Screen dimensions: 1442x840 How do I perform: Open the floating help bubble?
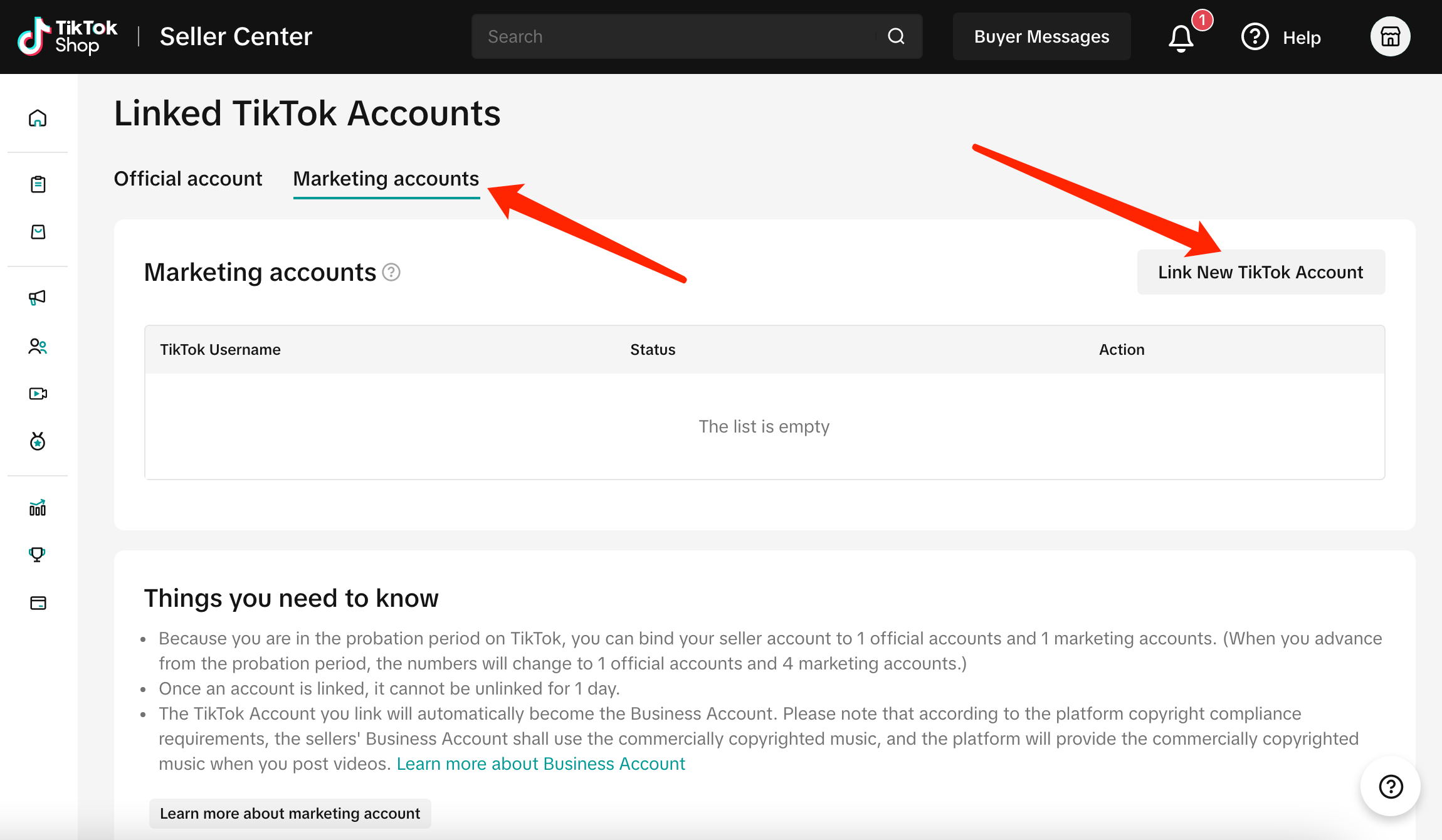(1390, 786)
